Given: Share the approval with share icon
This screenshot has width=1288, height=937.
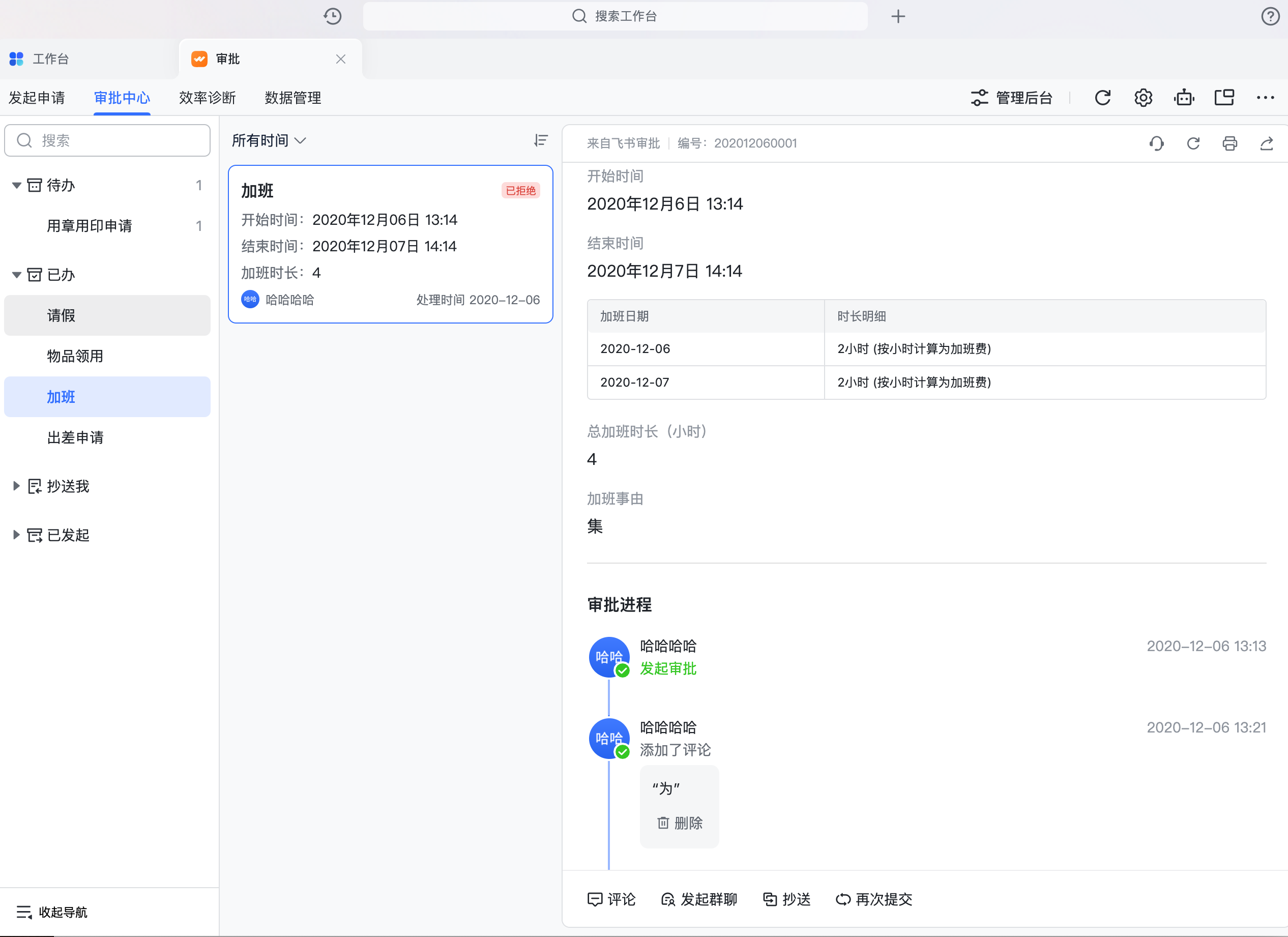Looking at the screenshot, I should (1267, 143).
